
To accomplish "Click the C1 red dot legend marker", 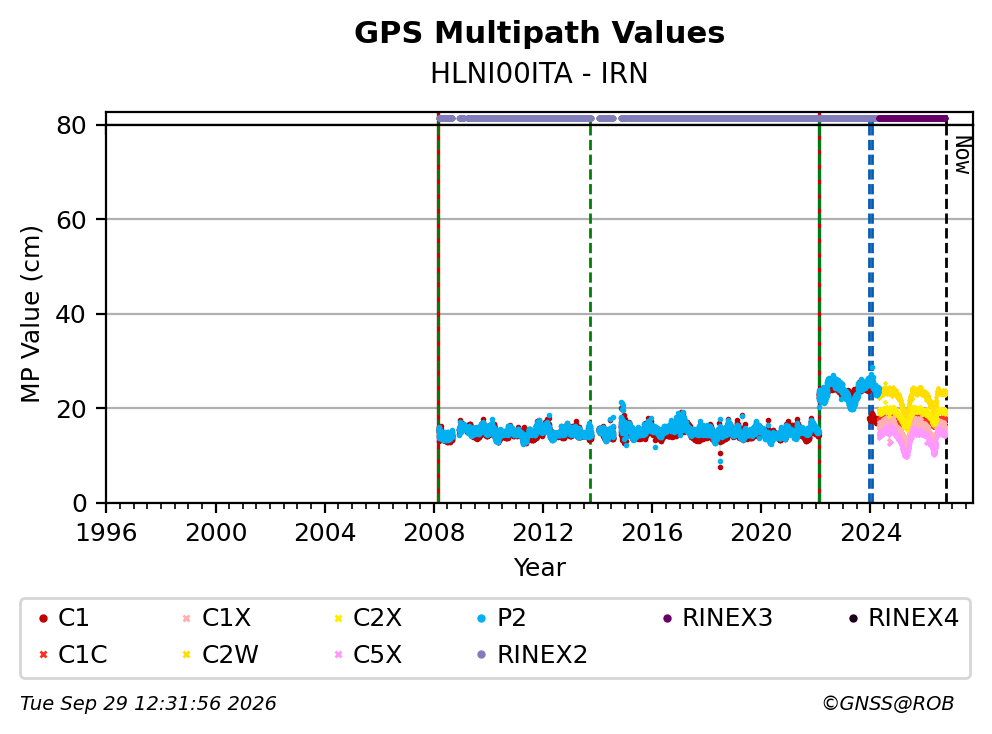I will point(43,618).
